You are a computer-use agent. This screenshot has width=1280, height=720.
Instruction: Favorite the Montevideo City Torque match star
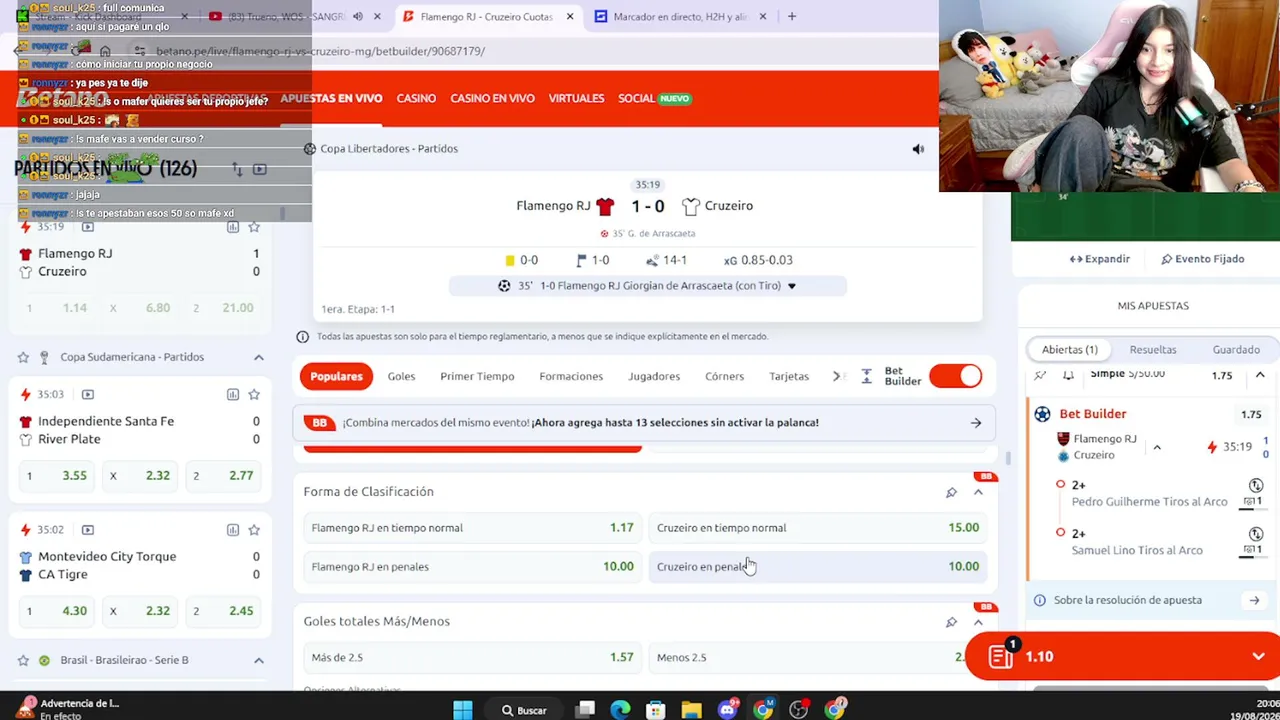(x=254, y=530)
